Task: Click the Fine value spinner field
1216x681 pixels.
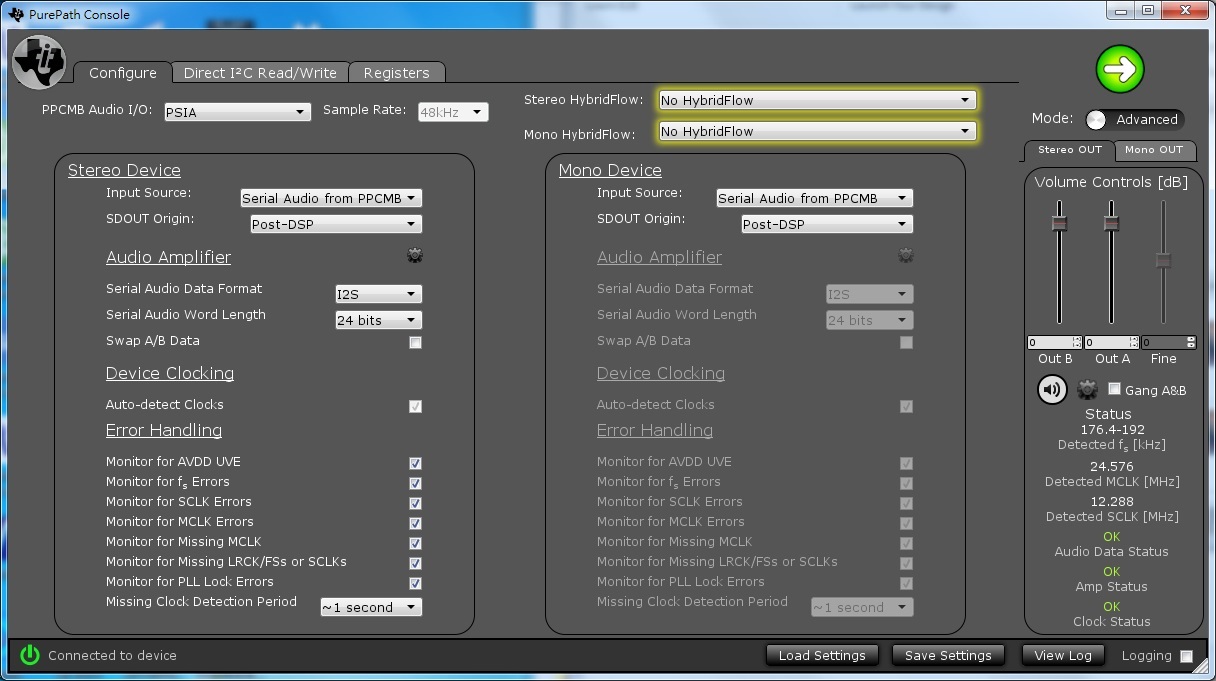Action: pyautogui.click(x=1169, y=342)
